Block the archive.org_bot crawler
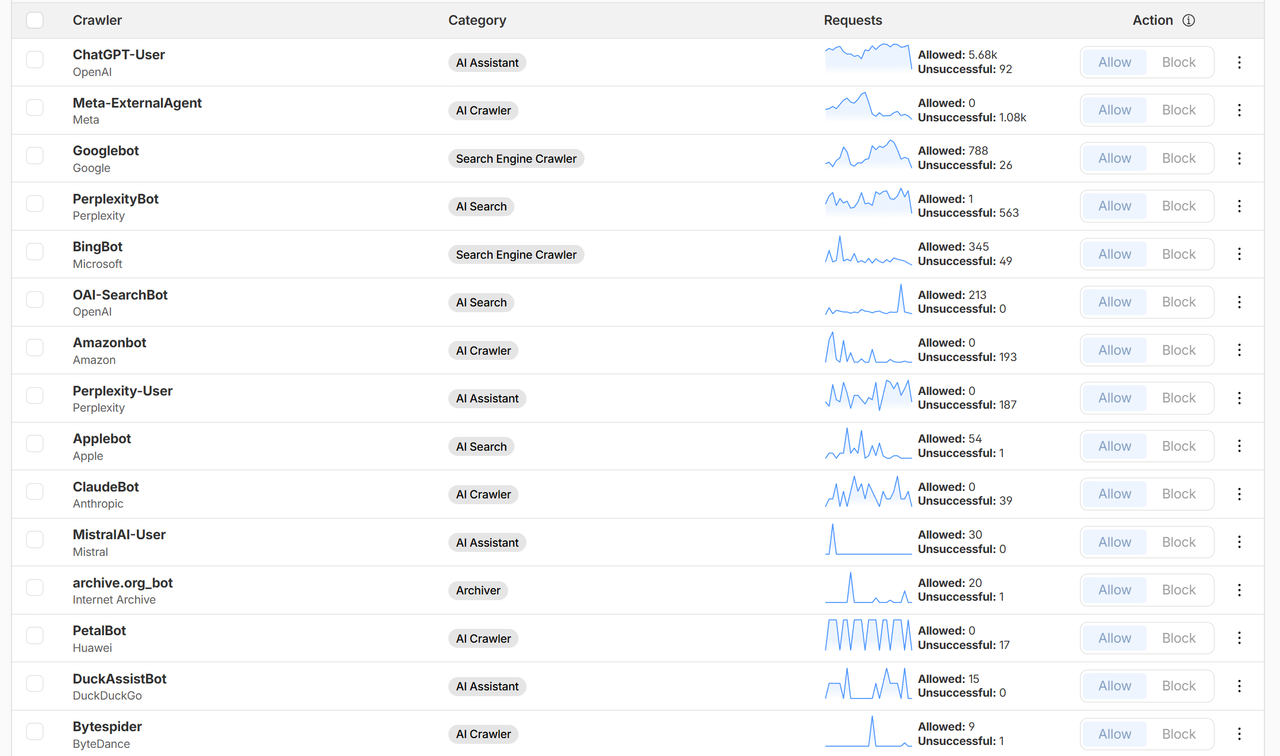1280x756 pixels. pyautogui.click(x=1179, y=590)
